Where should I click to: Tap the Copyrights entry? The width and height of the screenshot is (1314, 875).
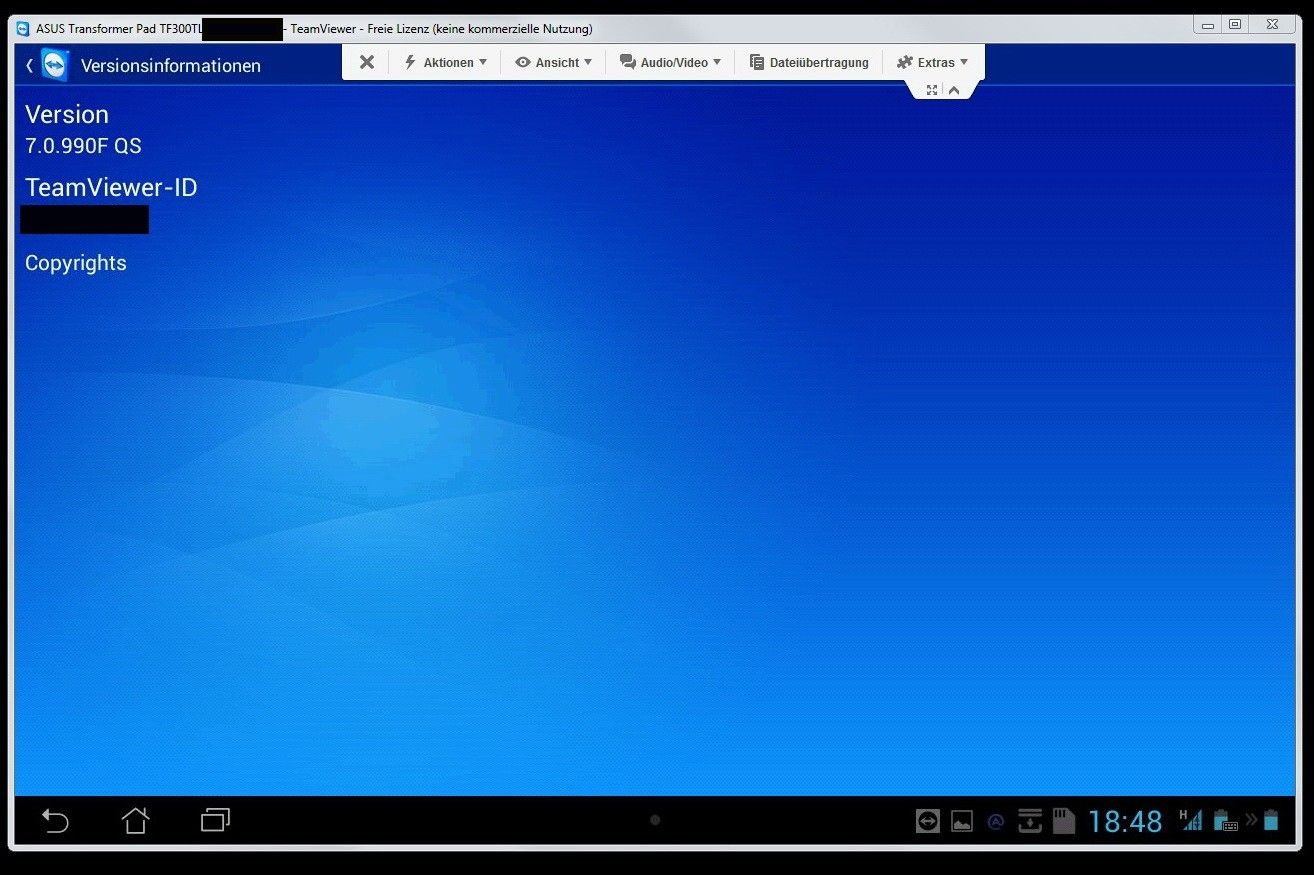pos(76,263)
